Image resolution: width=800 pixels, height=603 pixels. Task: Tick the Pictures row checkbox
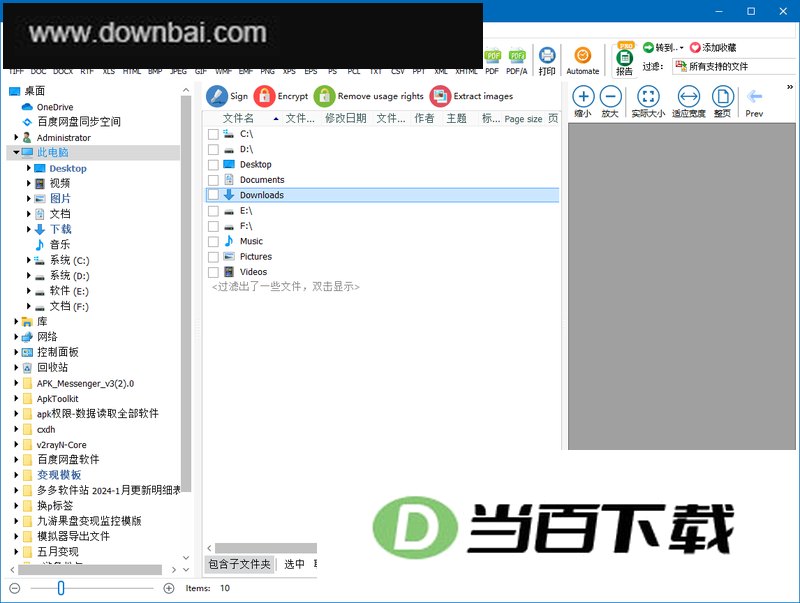click(x=213, y=257)
